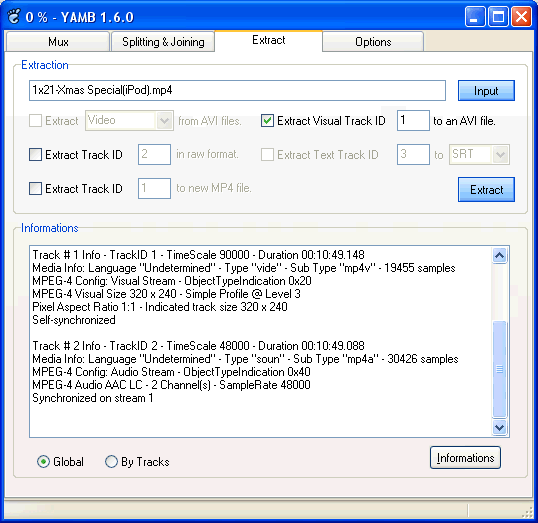Image resolution: width=538 pixels, height=523 pixels.
Task: Switch to the Mux tab
Action: pyautogui.click(x=58, y=42)
